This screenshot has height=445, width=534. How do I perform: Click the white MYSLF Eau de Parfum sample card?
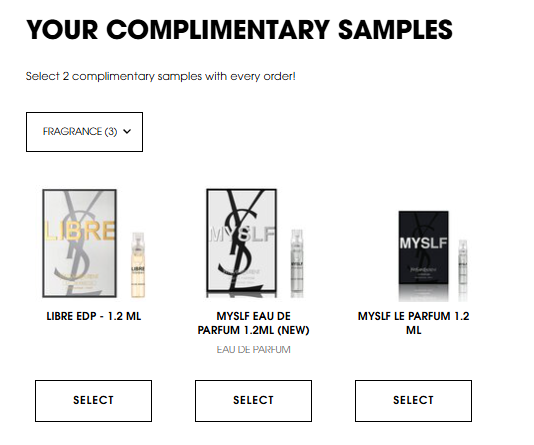tap(241, 243)
